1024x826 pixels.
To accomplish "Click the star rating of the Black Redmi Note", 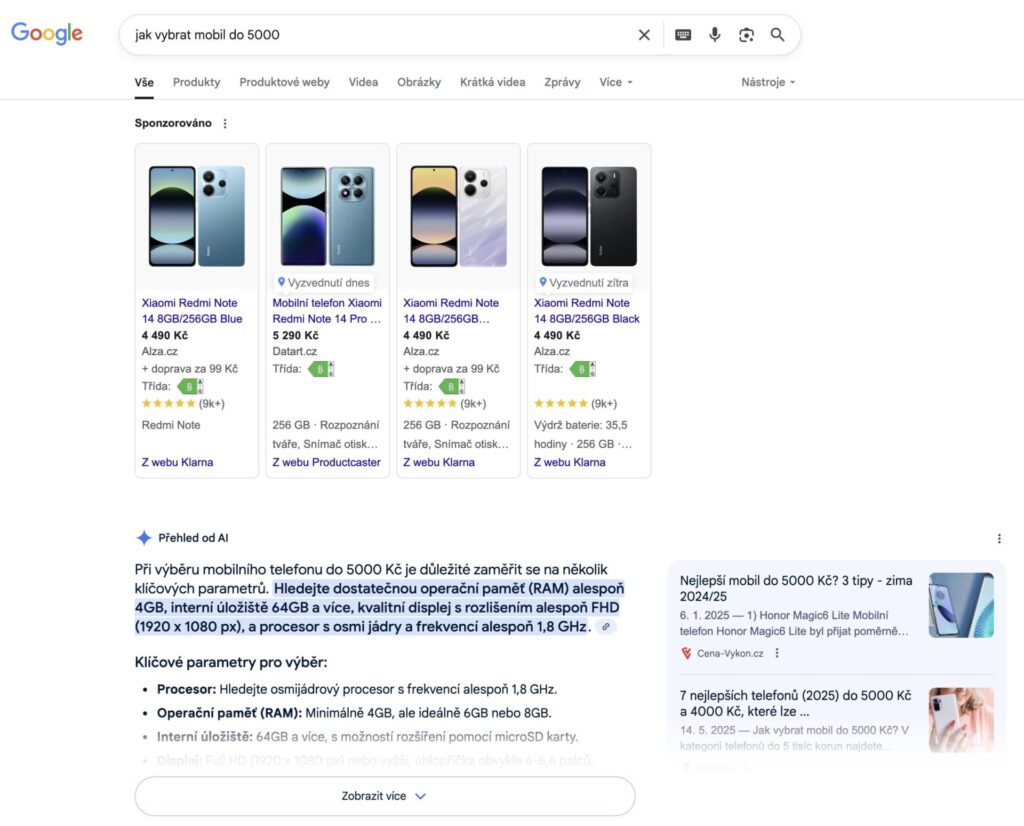I will pos(560,404).
